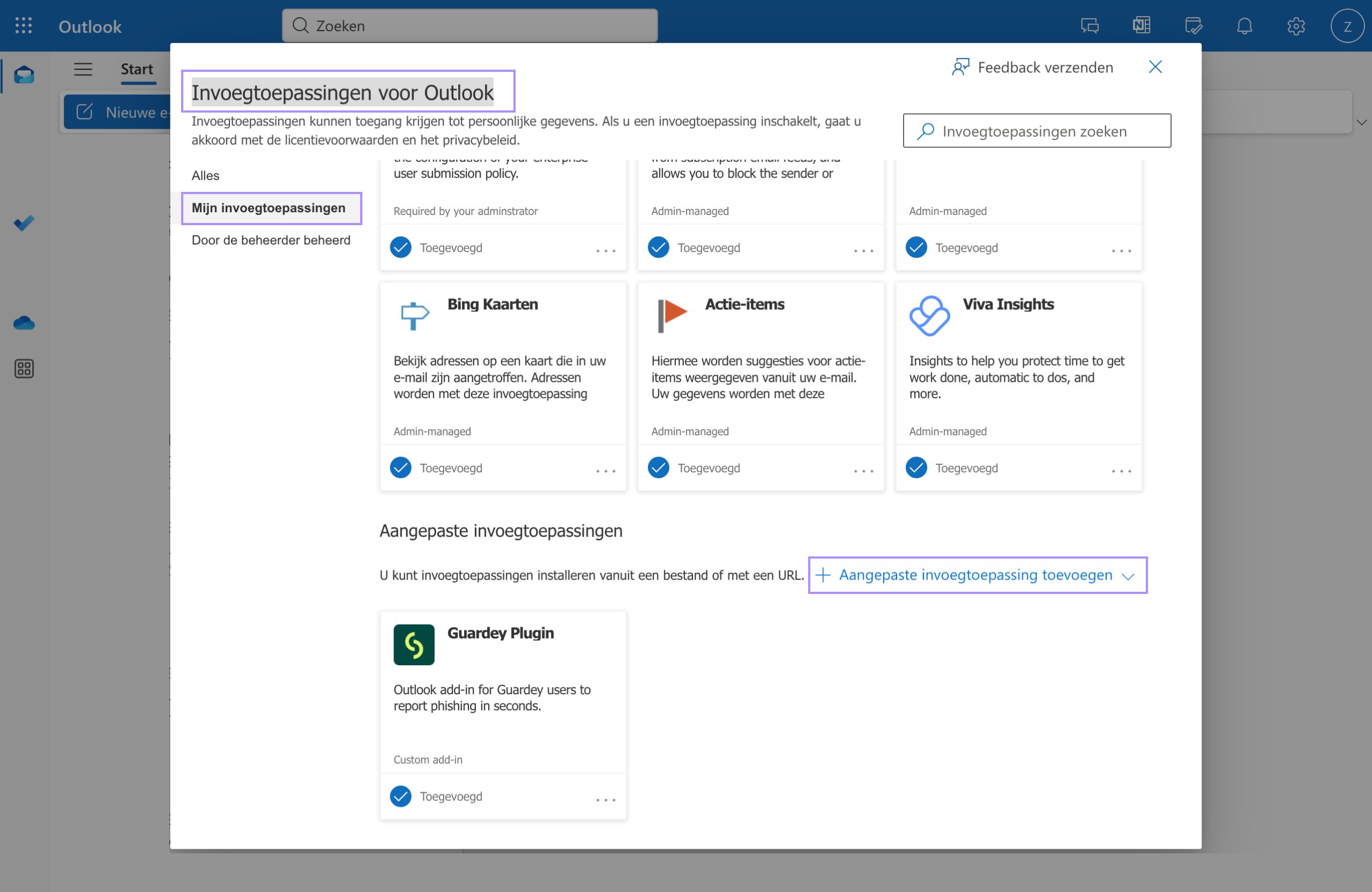Toggle the Actie-items Toegevoegd checkmark
This screenshot has width=1372, height=892.
point(658,467)
